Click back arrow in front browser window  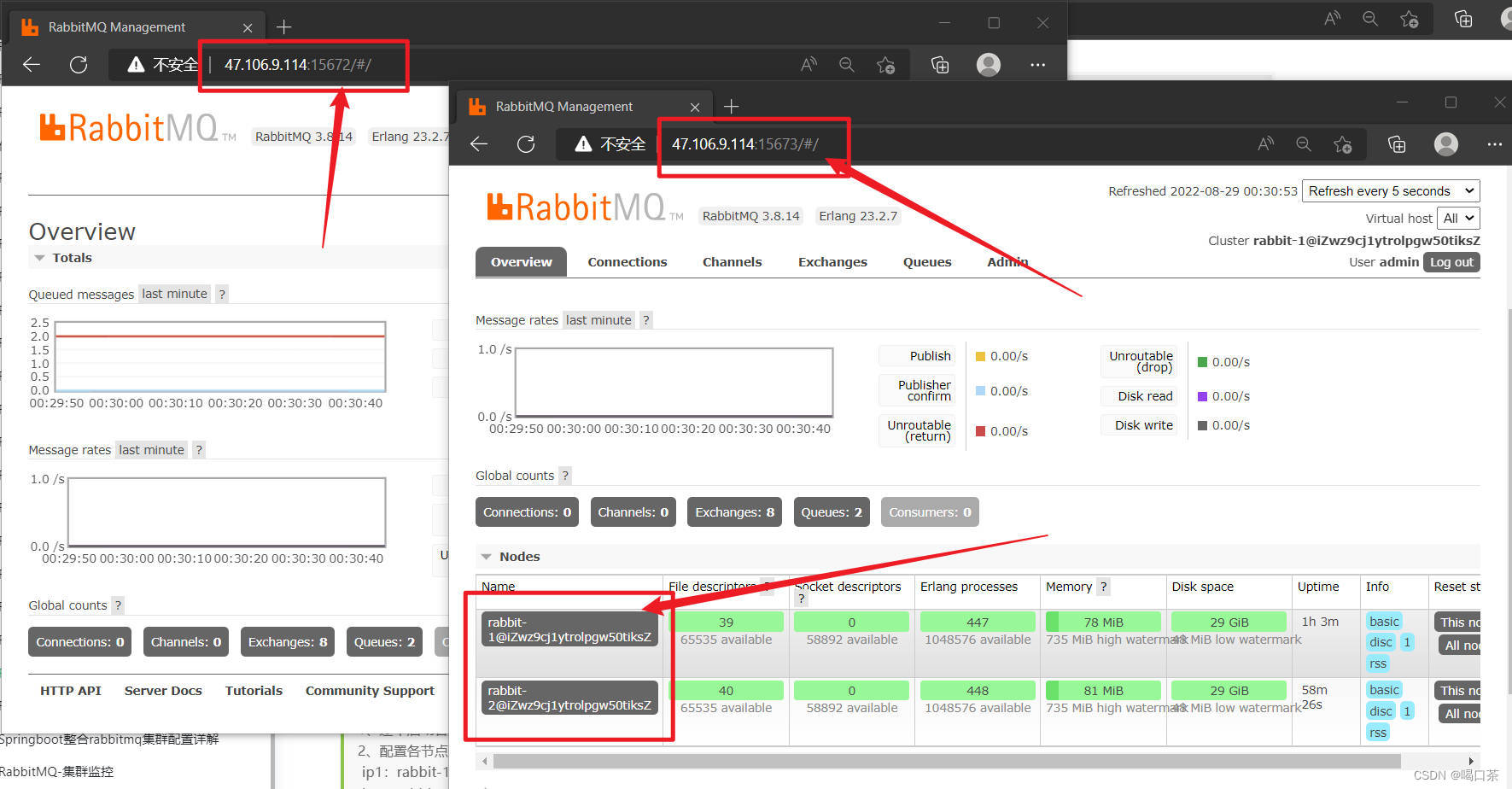click(x=479, y=144)
